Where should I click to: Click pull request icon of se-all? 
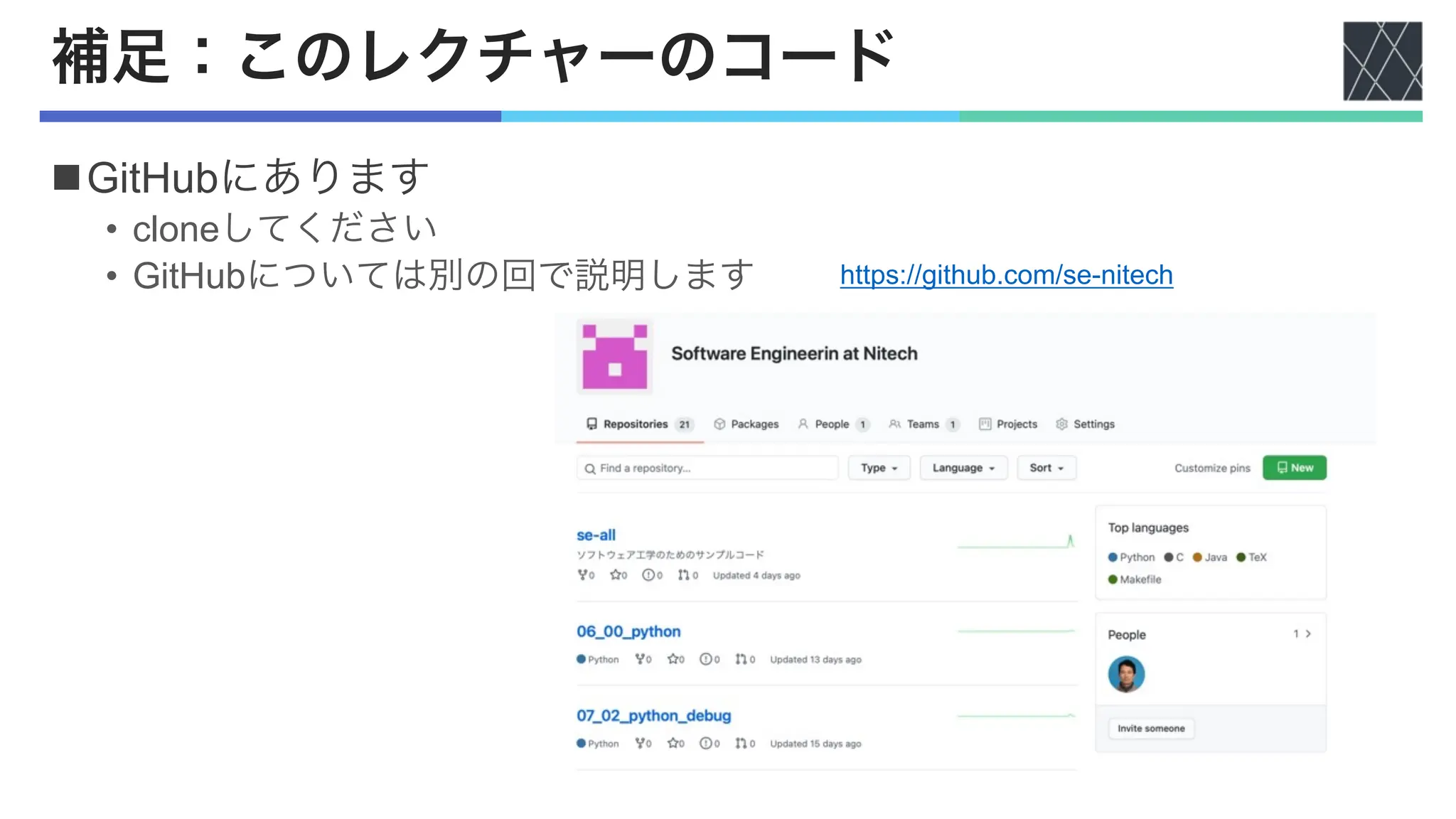point(683,575)
